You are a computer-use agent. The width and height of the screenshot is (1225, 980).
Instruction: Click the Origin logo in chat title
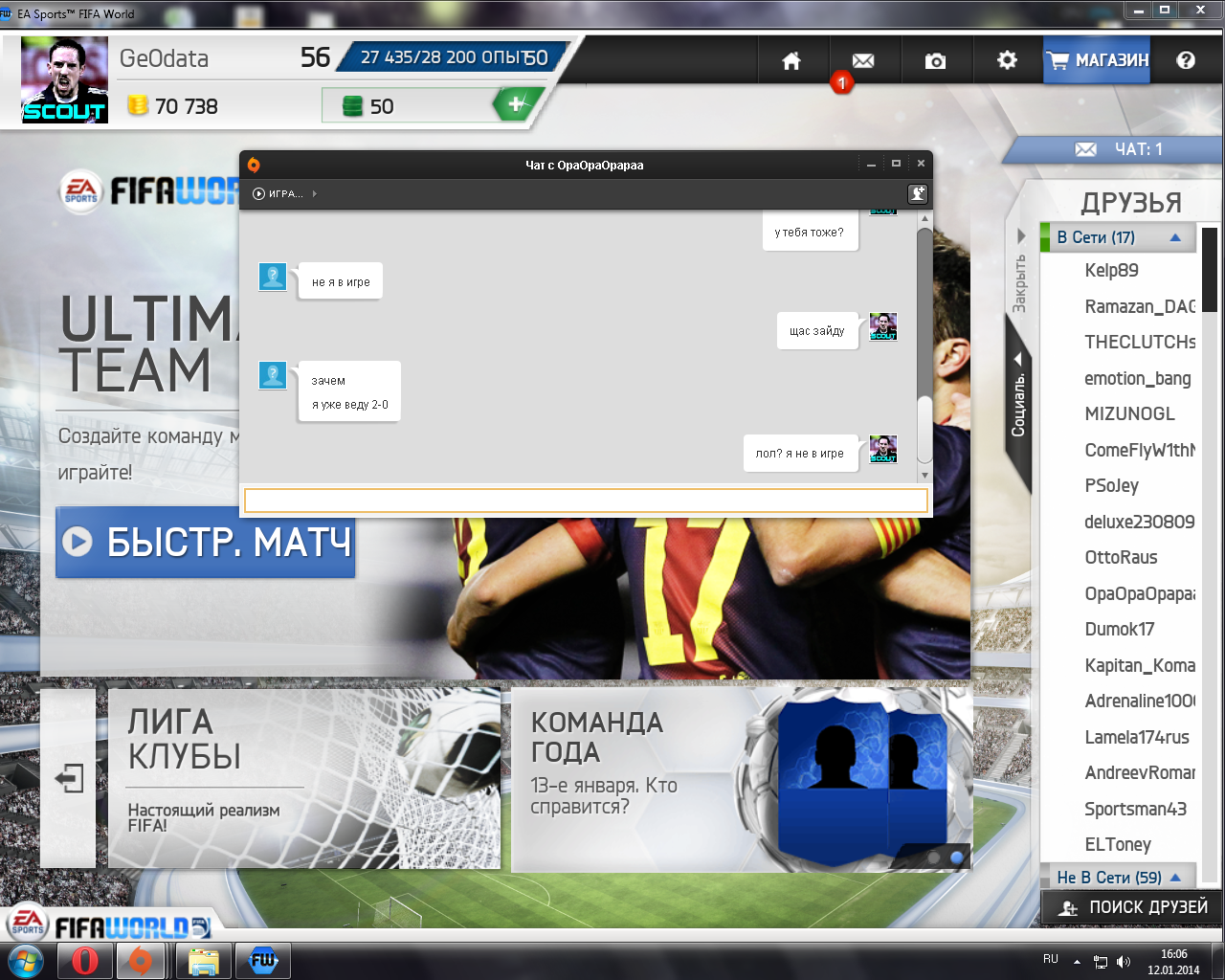254,165
